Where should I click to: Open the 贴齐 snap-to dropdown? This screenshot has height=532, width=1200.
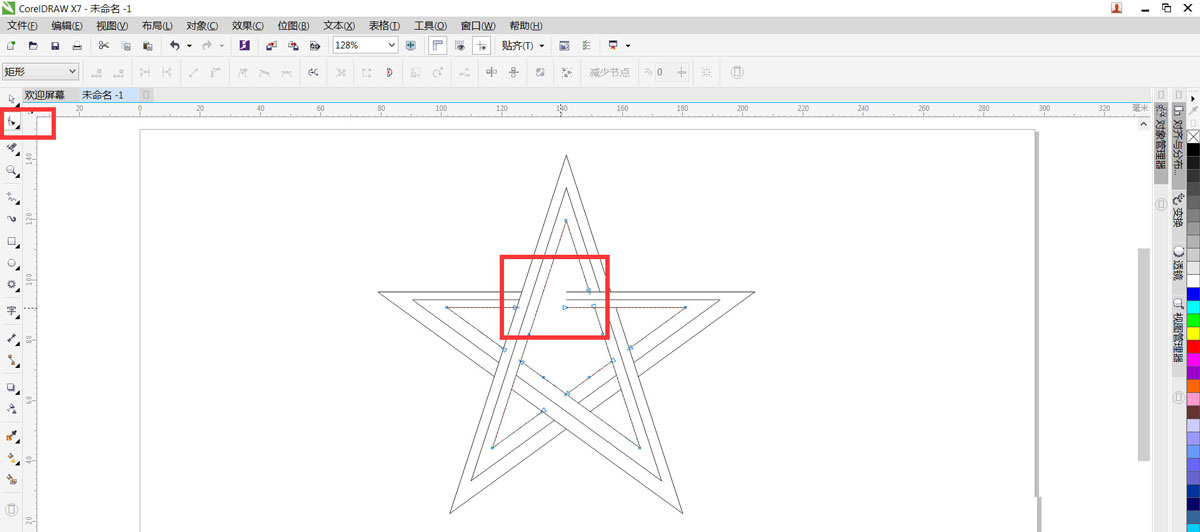pyautogui.click(x=523, y=46)
